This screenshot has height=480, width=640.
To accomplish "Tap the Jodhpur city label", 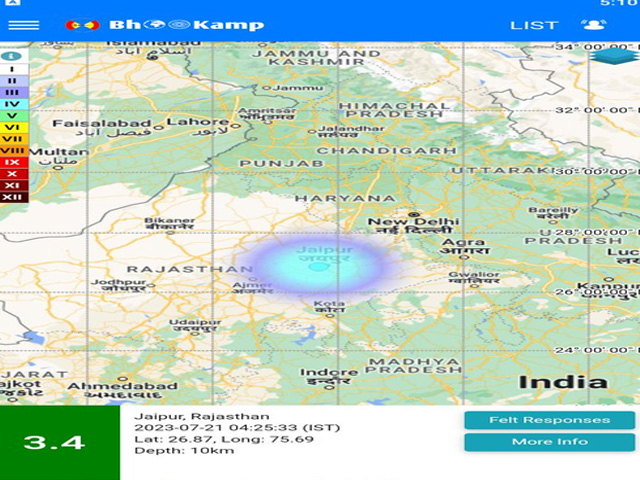I will click(119, 285).
